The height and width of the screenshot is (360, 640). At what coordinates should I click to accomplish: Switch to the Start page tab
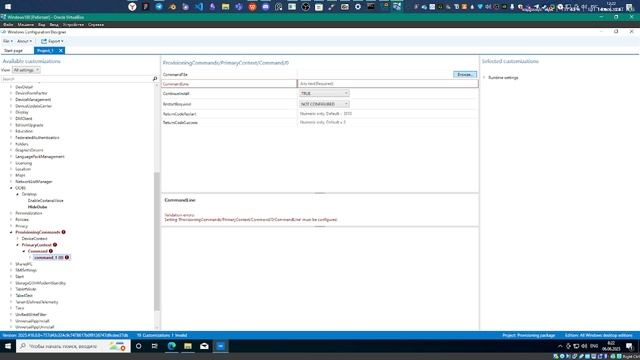pyautogui.click(x=13, y=51)
